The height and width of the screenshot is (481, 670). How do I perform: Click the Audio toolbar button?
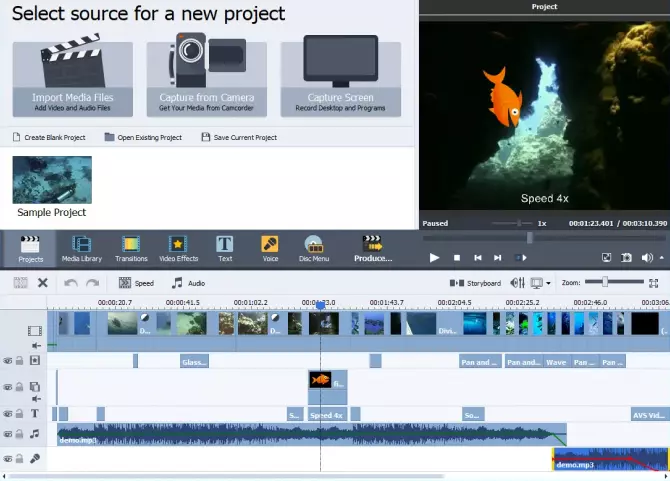coord(188,283)
